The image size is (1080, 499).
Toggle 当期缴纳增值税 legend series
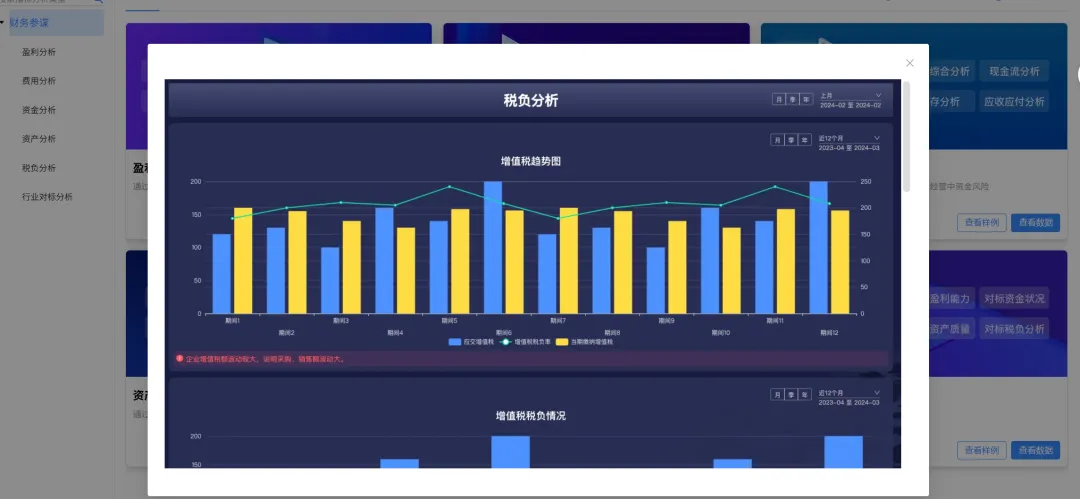[x=584, y=342]
